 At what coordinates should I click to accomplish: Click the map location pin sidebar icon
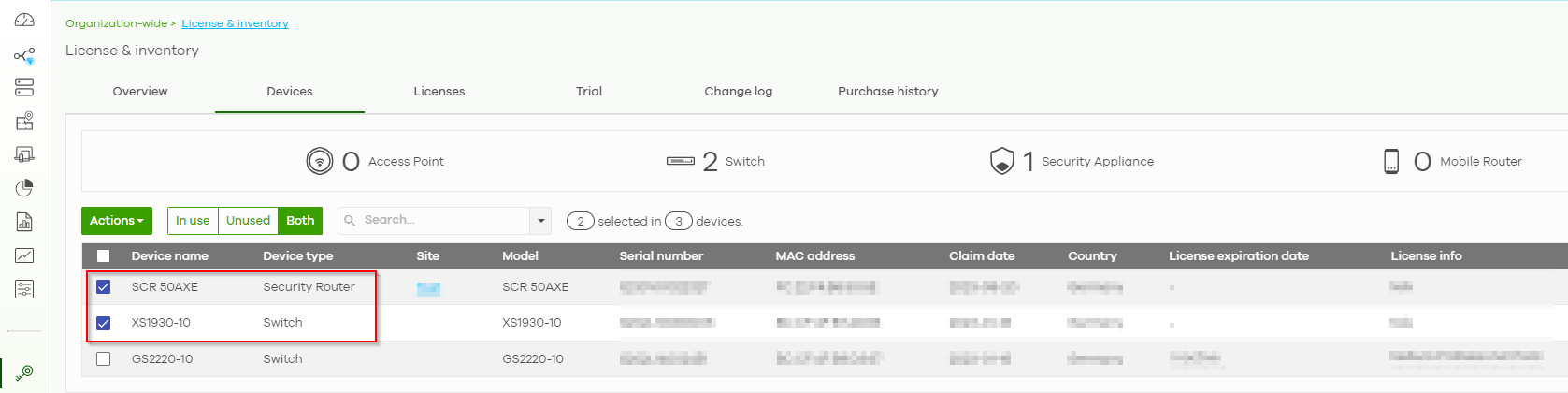coord(24,121)
